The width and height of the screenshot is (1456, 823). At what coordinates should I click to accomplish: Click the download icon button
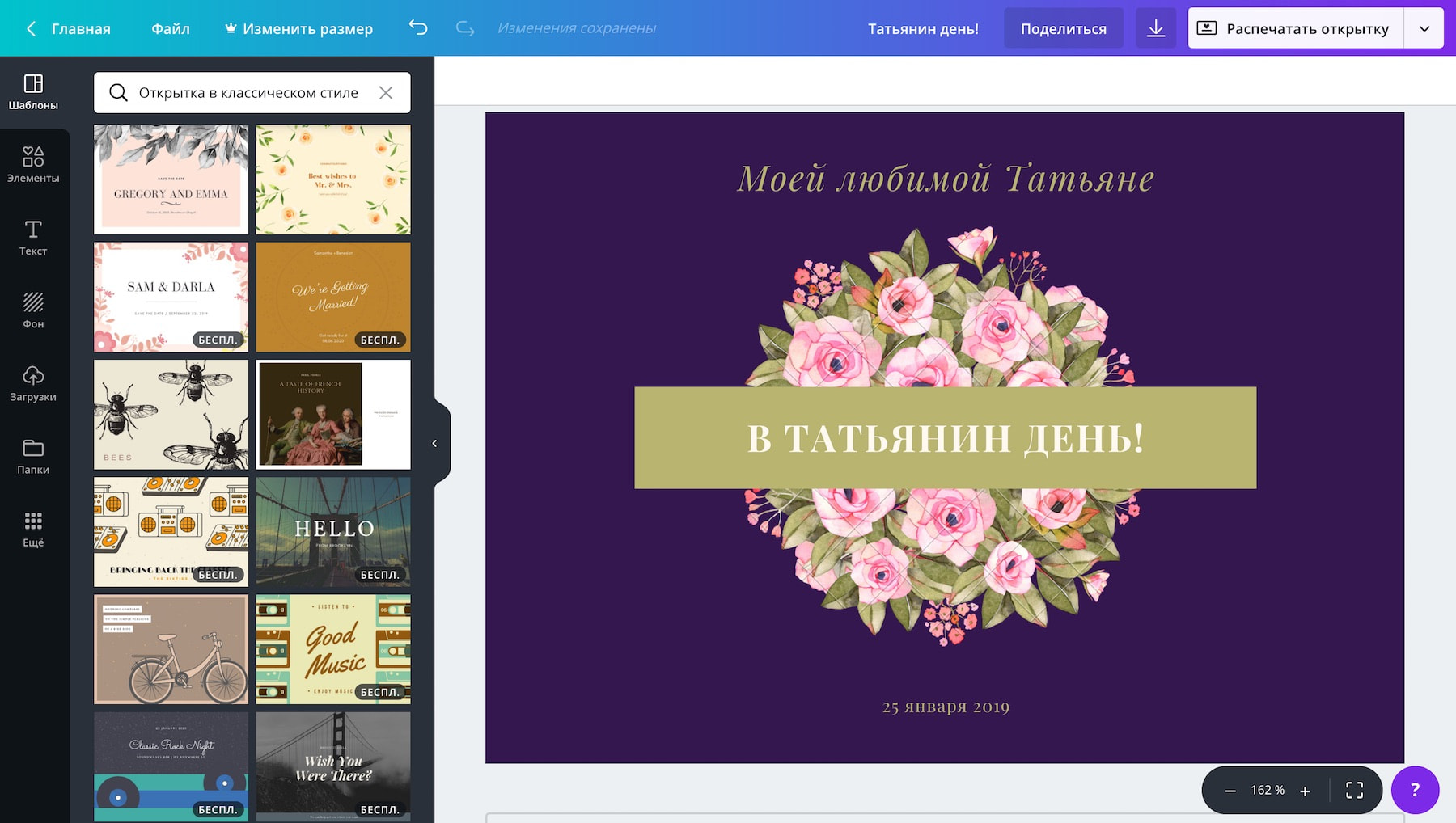[1156, 28]
